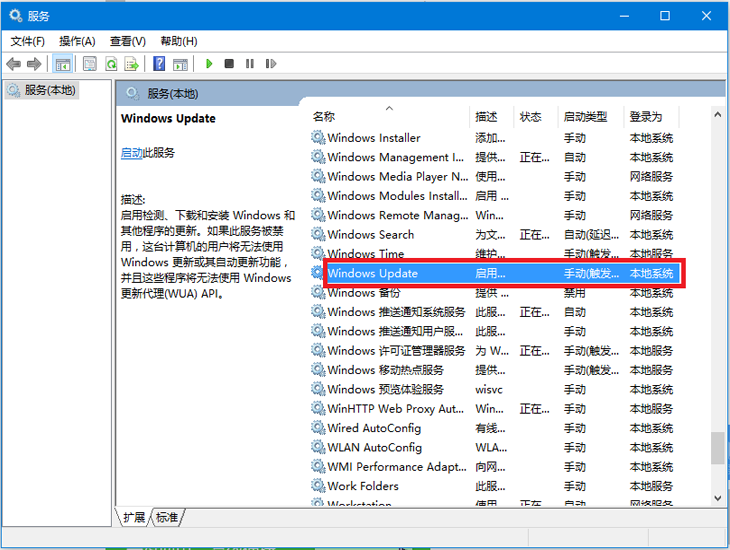Click the vertical scrollbar thumb
Viewport: 730px width, 550px height.
point(717,448)
